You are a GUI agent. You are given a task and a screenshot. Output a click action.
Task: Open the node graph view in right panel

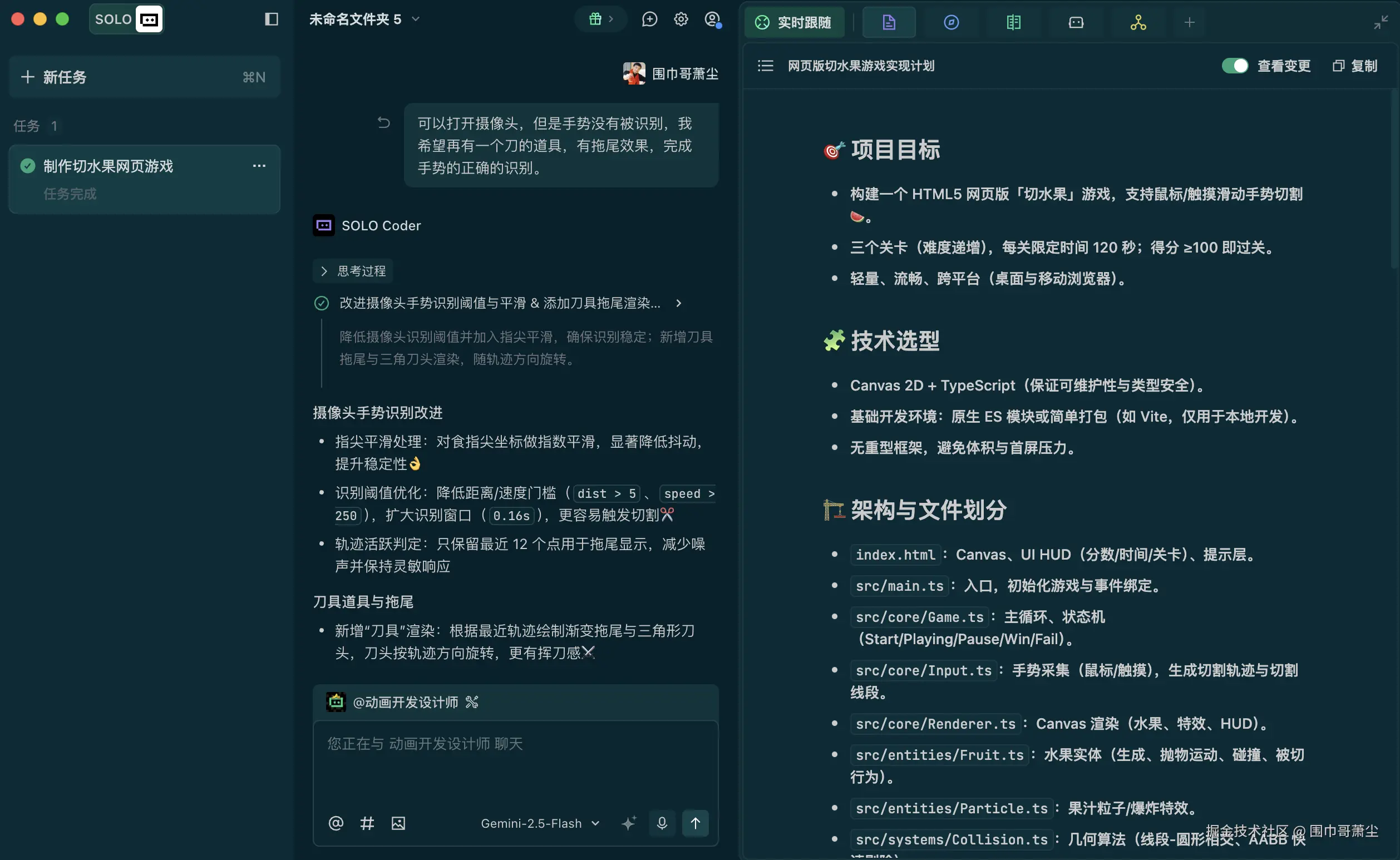1137,22
